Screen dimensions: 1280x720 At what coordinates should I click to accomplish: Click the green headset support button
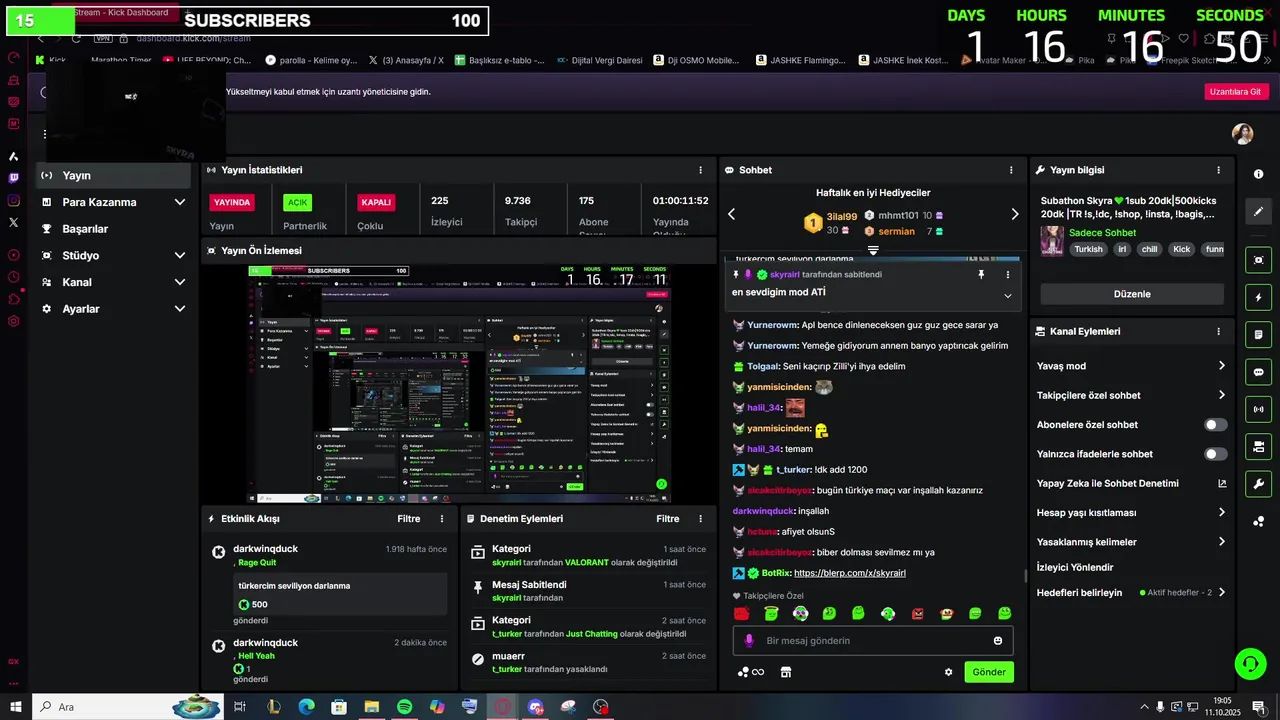click(1249, 663)
